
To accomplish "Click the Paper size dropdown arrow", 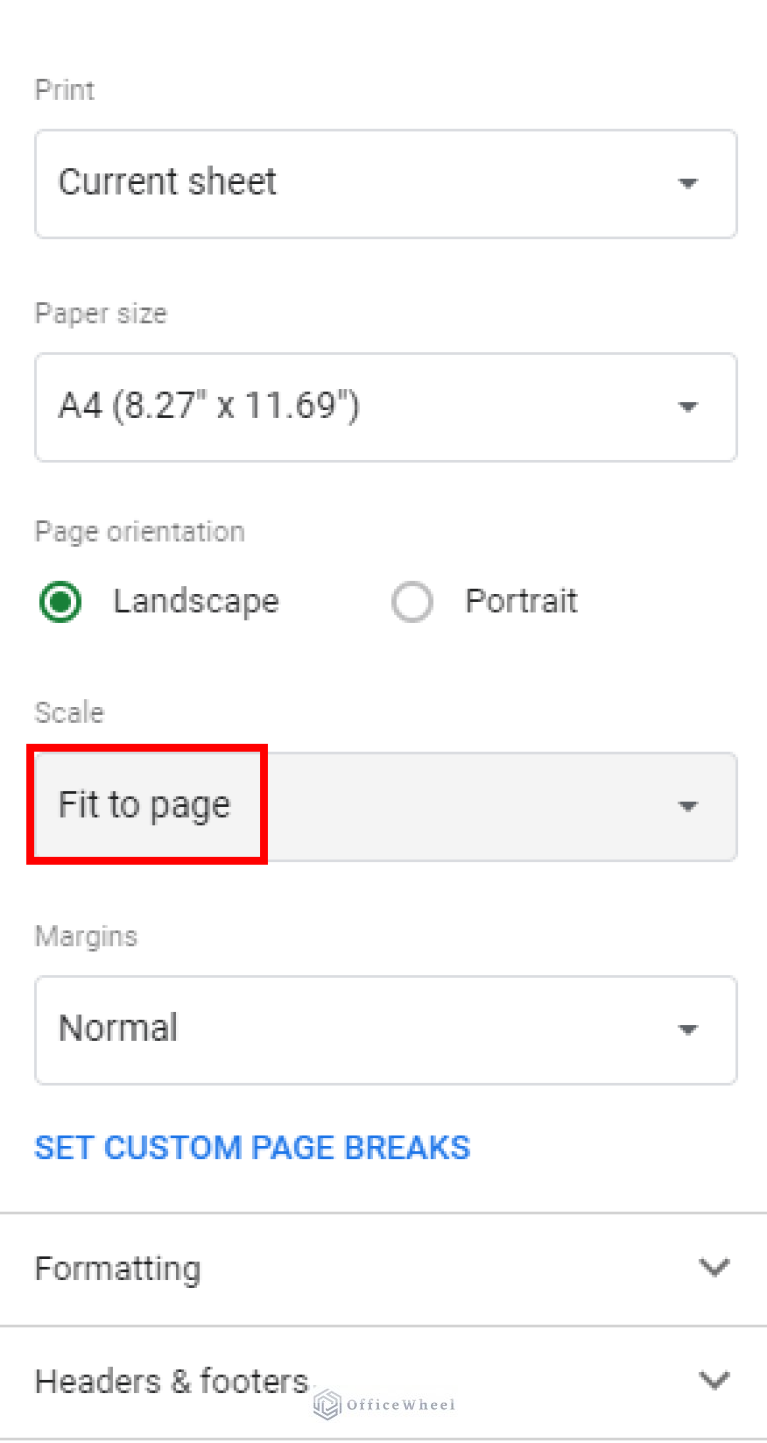I will (x=687, y=407).
